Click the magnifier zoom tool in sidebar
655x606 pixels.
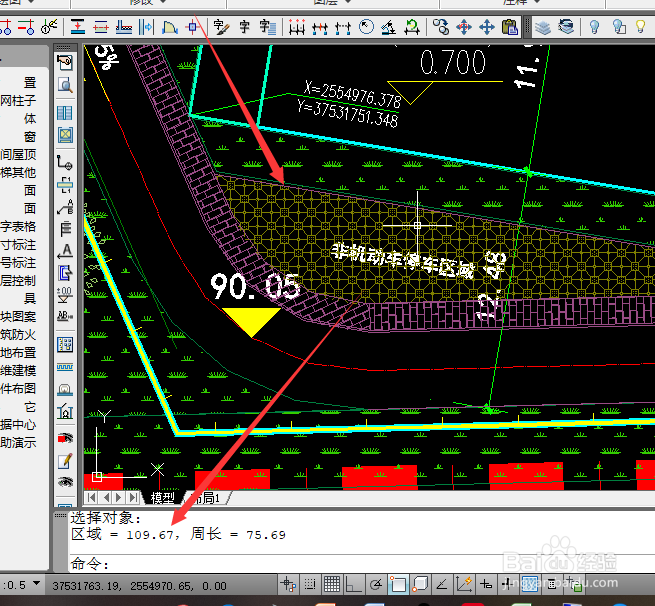[65, 85]
